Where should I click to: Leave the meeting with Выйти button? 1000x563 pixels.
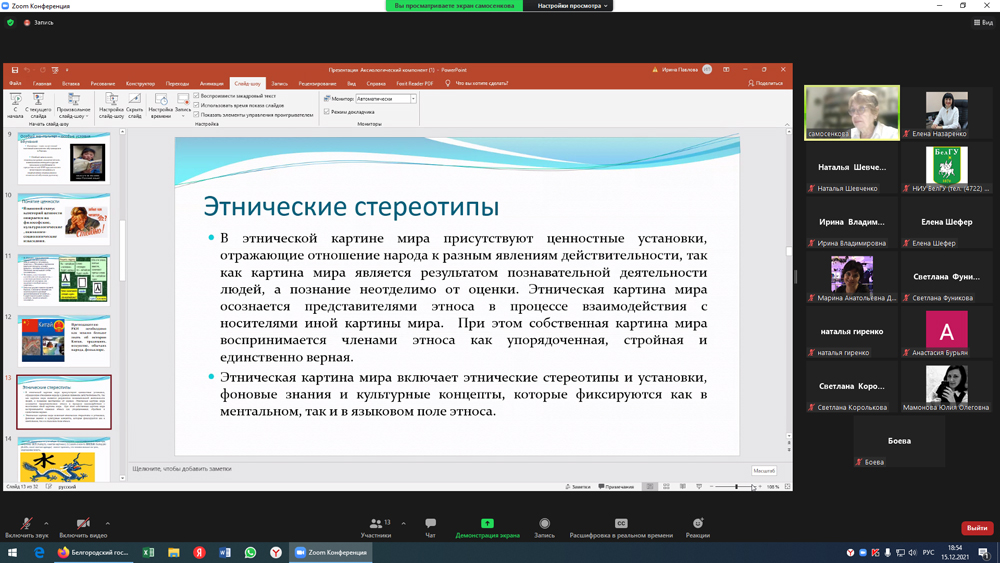coord(976,528)
